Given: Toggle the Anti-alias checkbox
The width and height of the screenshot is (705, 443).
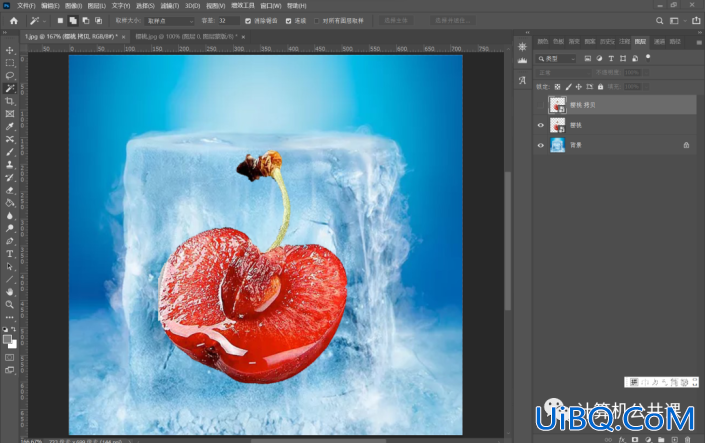Looking at the screenshot, I should [248, 21].
